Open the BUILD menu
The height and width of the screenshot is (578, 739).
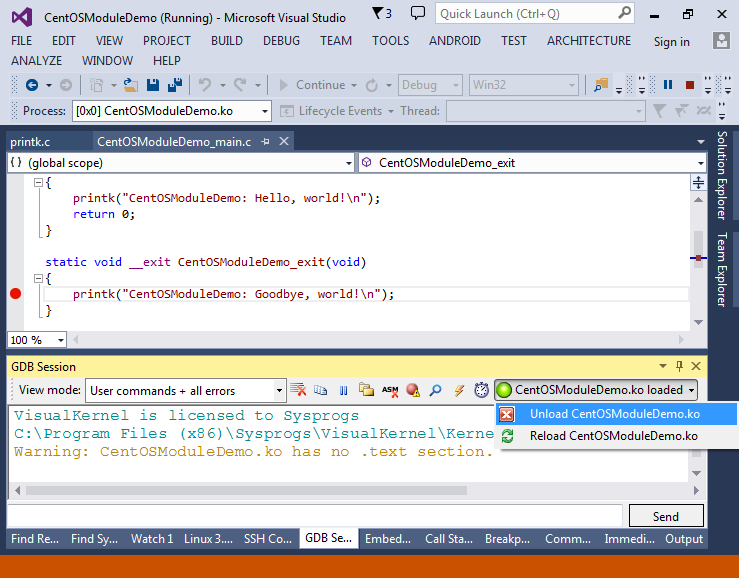point(227,41)
